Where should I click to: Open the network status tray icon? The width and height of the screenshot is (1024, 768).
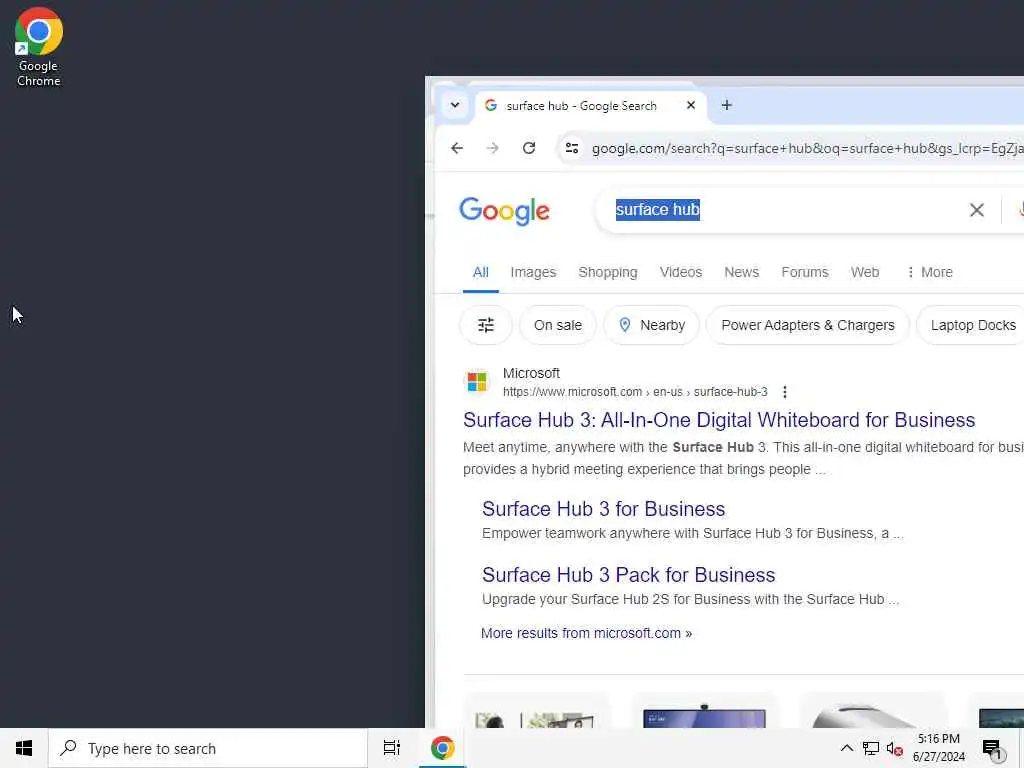point(871,748)
